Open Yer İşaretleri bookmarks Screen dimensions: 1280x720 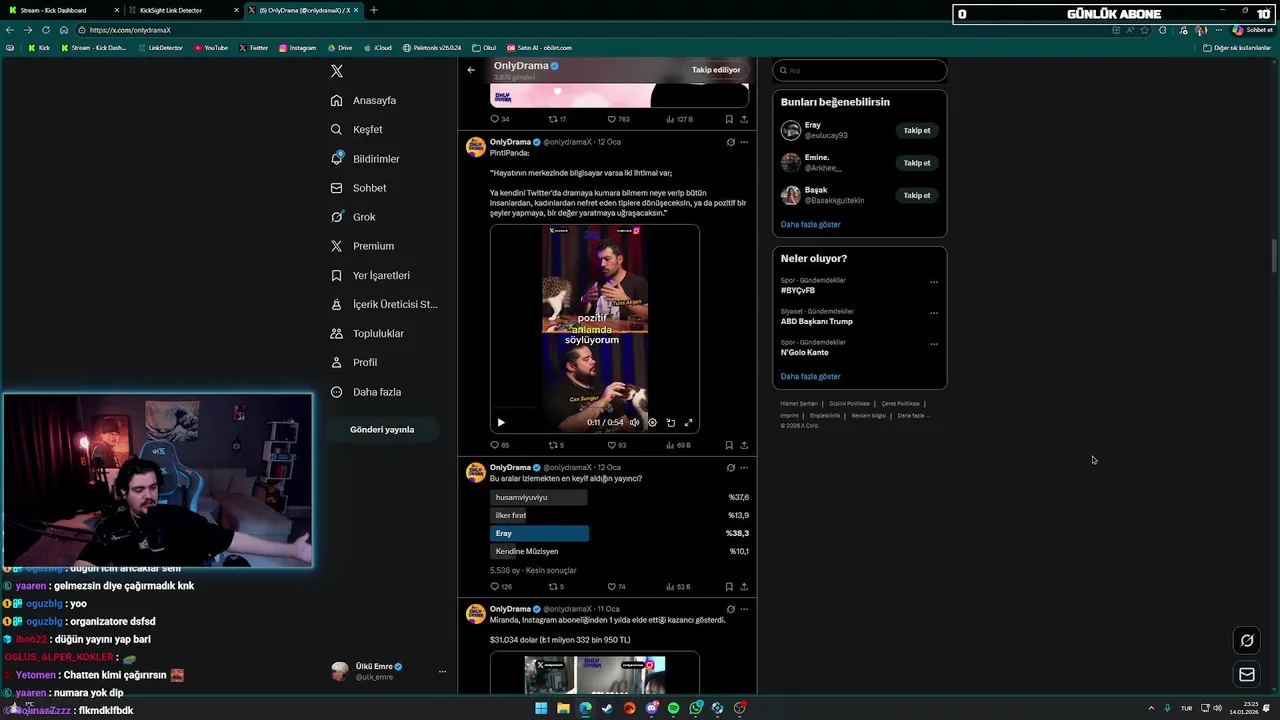click(x=370, y=275)
